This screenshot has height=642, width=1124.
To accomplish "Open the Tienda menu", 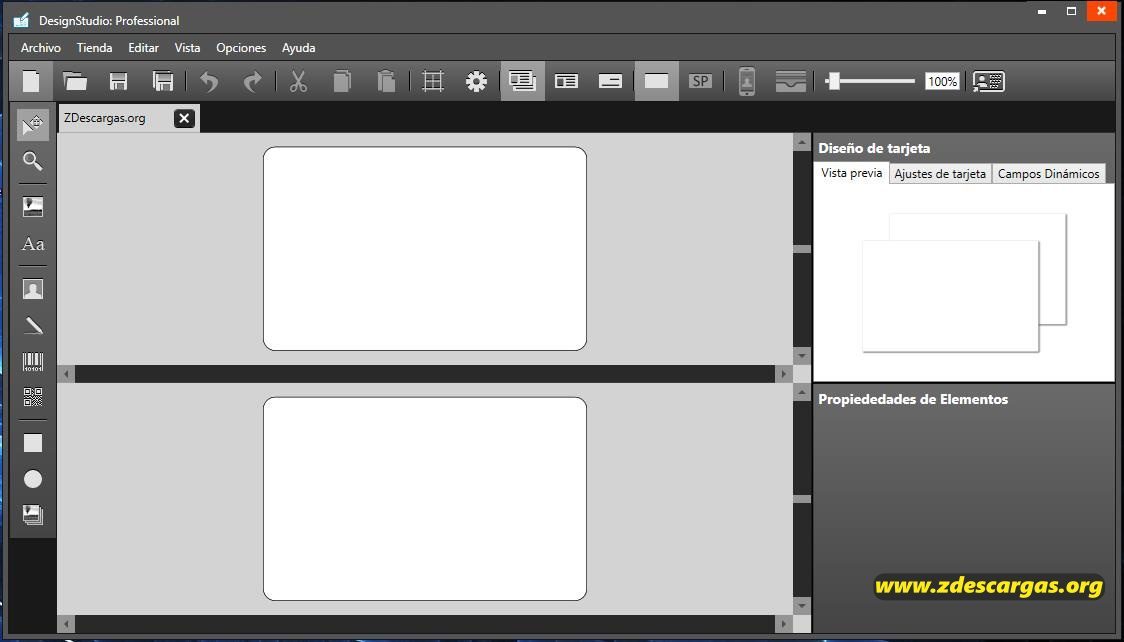I will 95,47.
